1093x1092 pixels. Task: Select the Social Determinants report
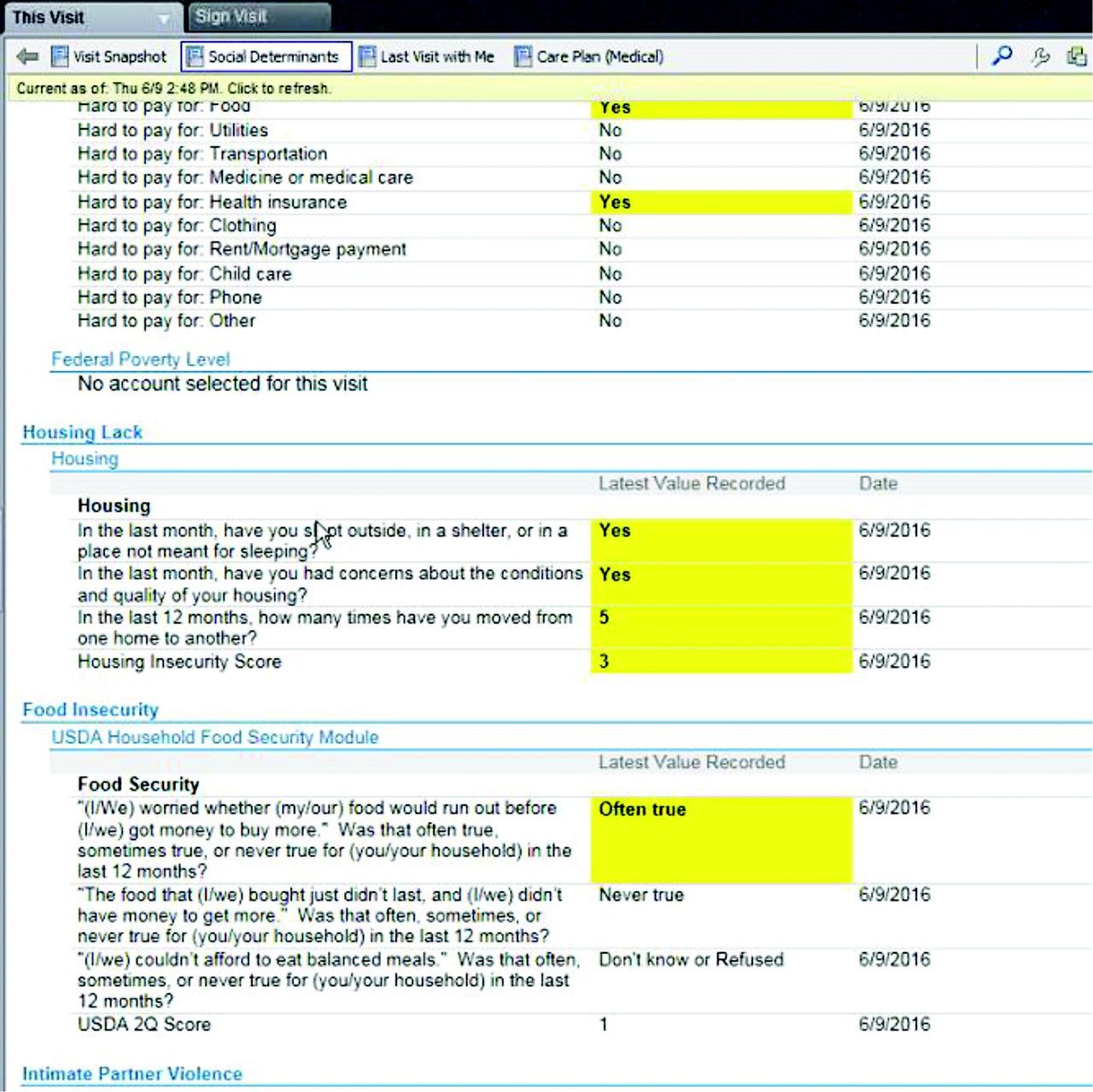(266, 56)
